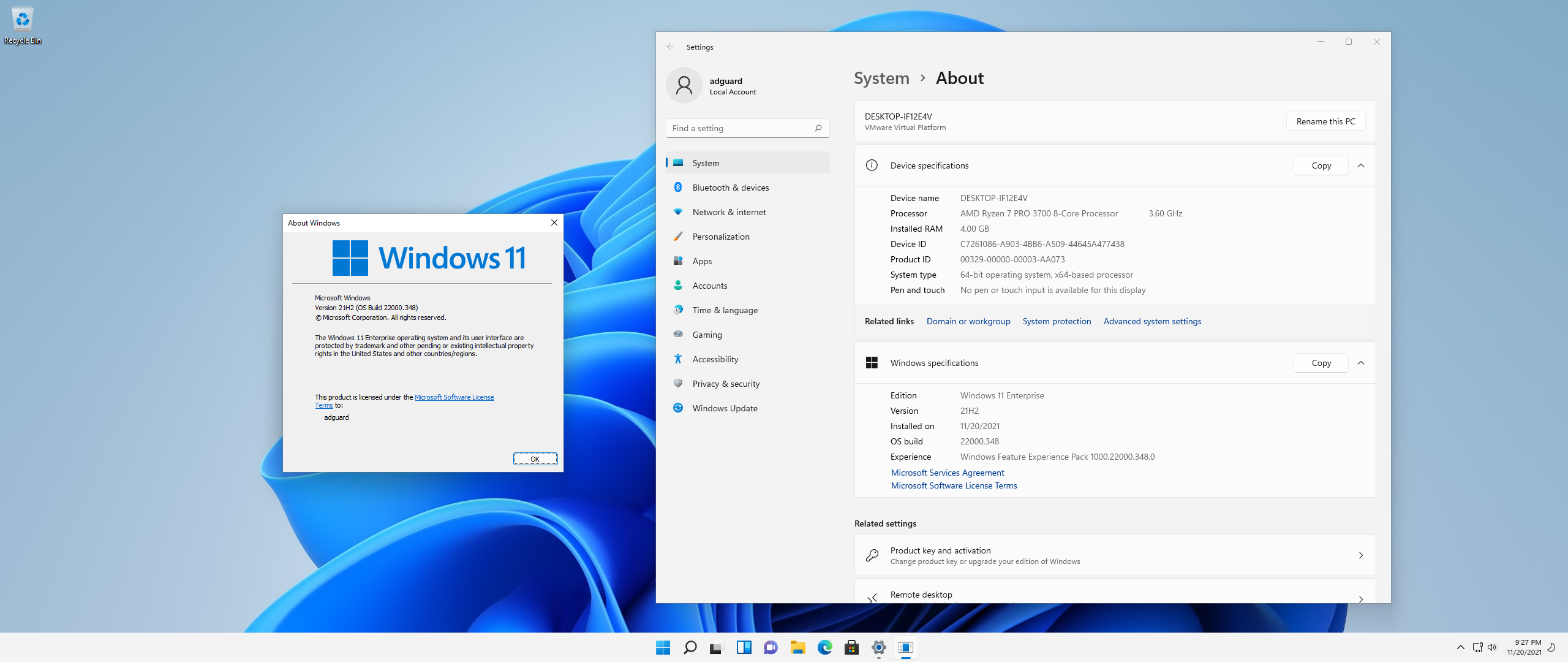Open Time & language settings
Image resolution: width=1568 pixels, height=662 pixels.
[747, 310]
